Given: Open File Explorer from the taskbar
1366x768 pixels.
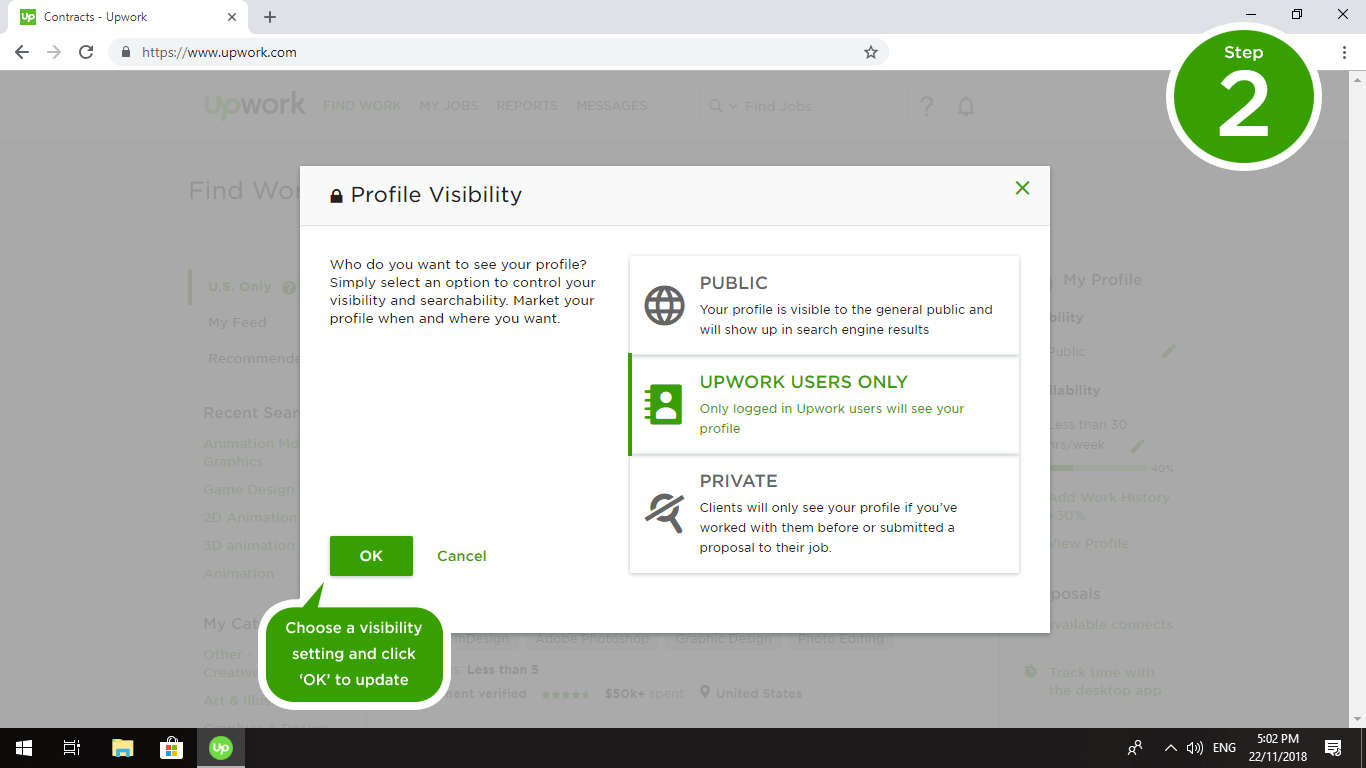Looking at the screenshot, I should tap(122, 748).
